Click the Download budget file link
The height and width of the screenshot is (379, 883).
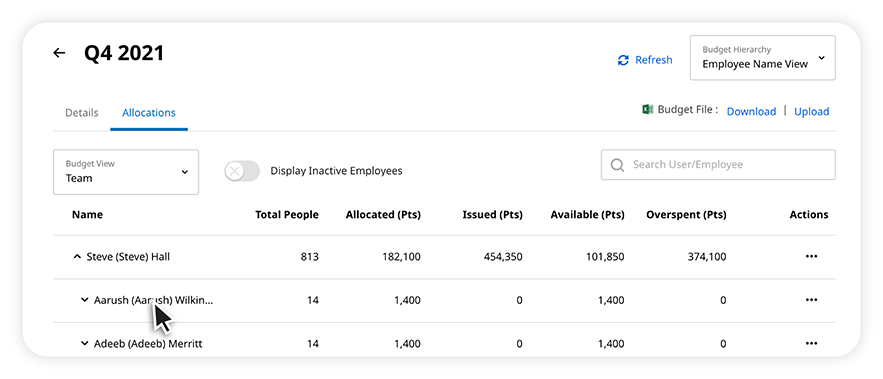[x=751, y=112]
